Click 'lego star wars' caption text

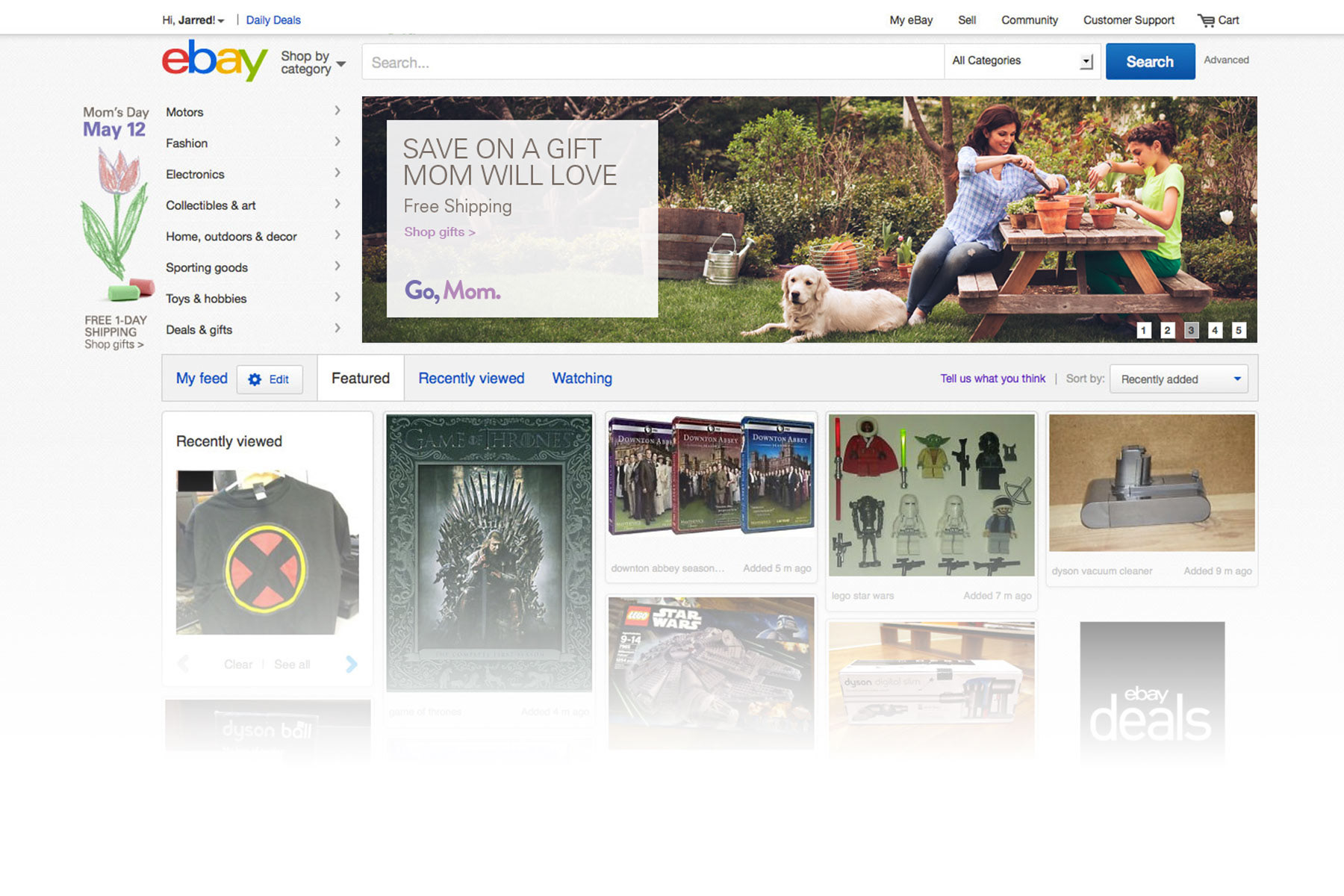pyautogui.click(x=862, y=596)
